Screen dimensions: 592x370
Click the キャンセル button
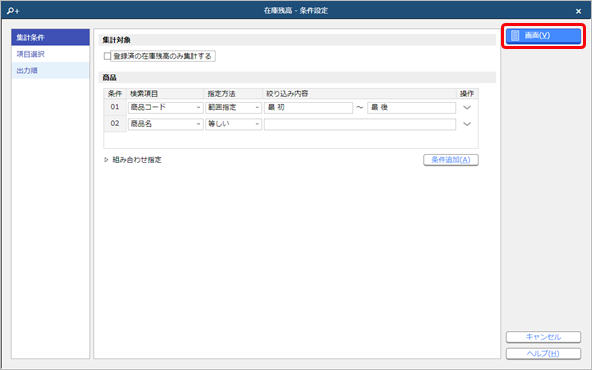point(543,337)
